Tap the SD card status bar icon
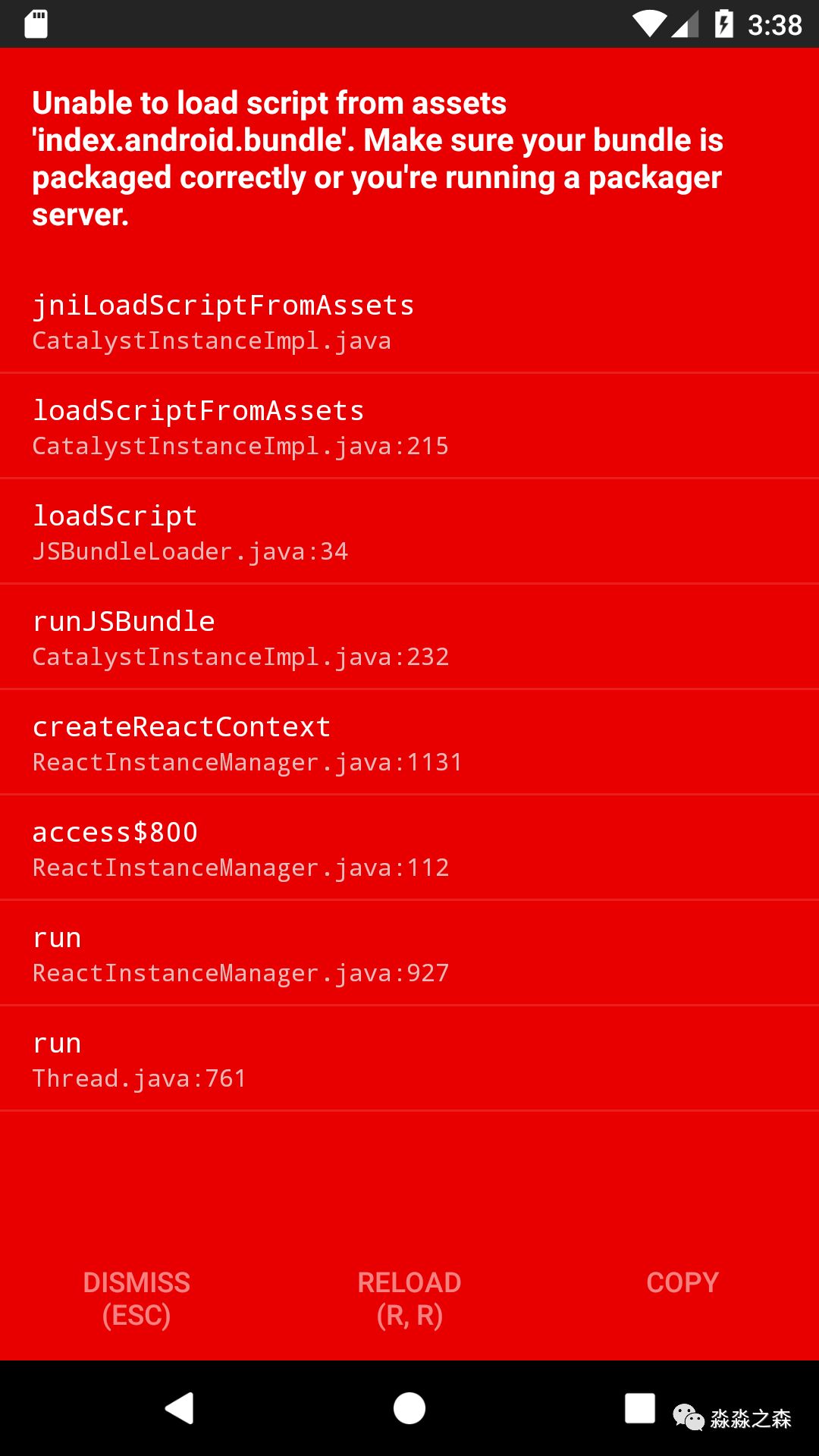The height and width of the screenshot is (1456, 819). [x=36, y=24]
